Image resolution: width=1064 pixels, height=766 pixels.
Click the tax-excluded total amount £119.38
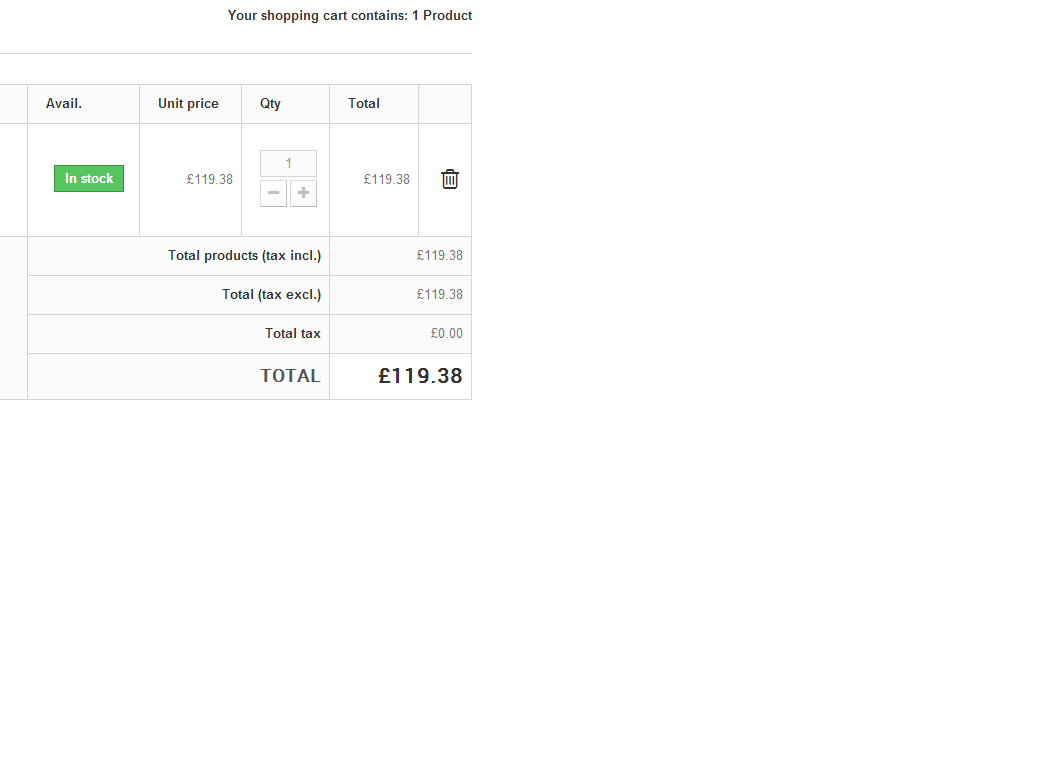439,294
